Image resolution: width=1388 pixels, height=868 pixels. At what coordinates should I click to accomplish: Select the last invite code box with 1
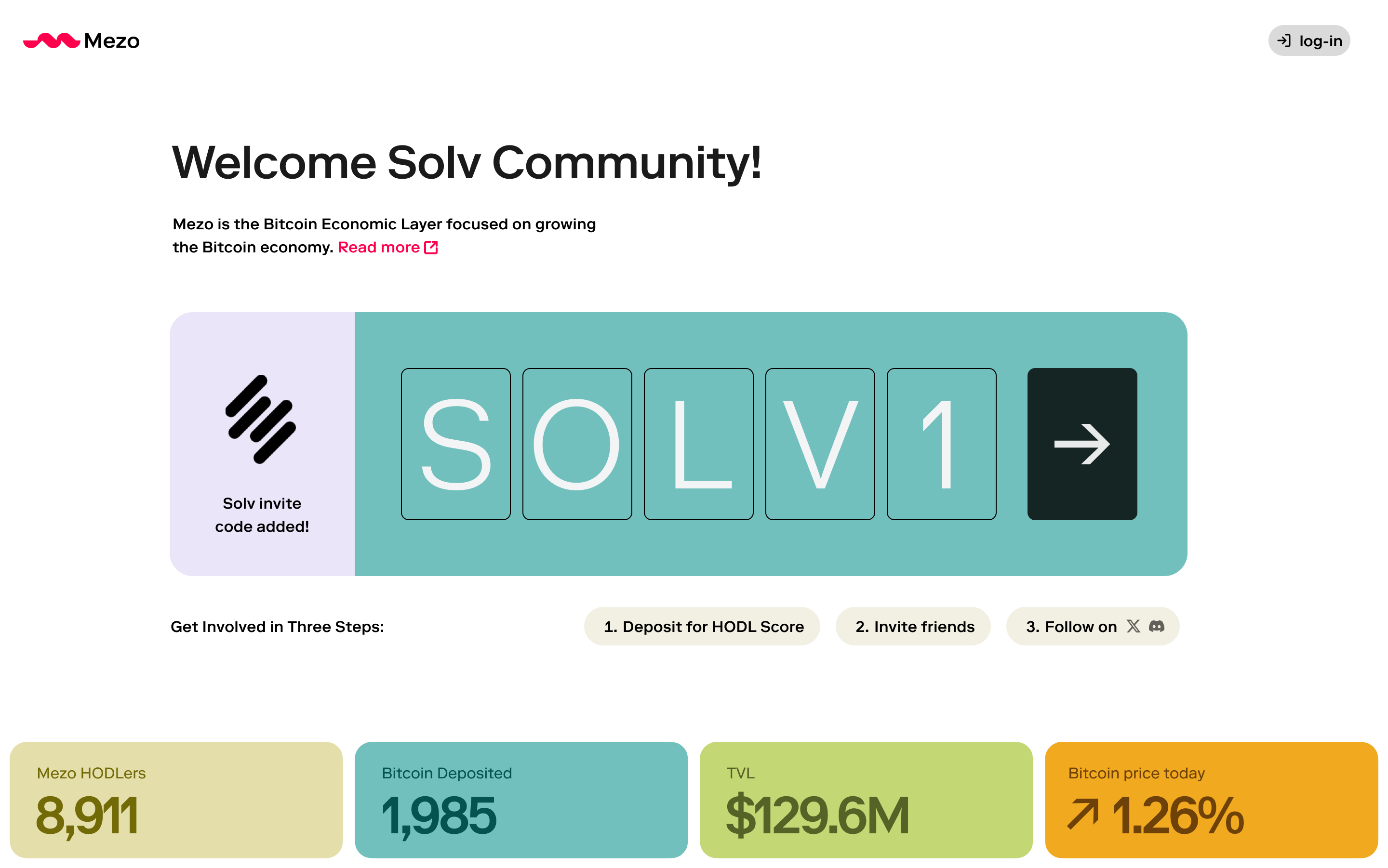pyautogui.click(x=942, y=444)
